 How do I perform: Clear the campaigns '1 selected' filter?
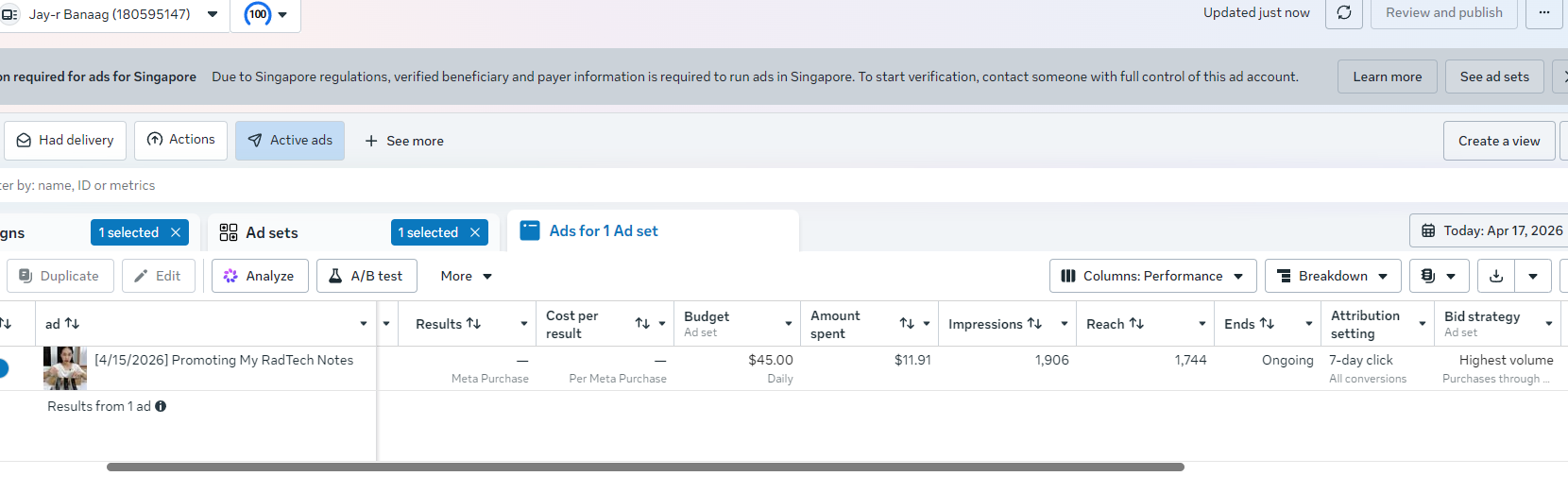coord(176,232)
